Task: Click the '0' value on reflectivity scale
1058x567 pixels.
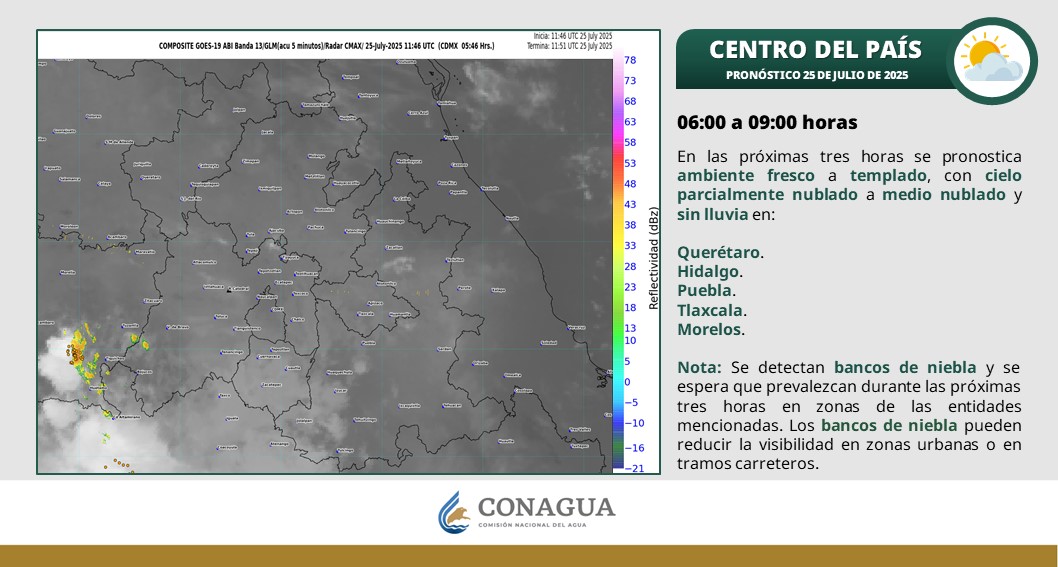Action: [x=628, y=382]
